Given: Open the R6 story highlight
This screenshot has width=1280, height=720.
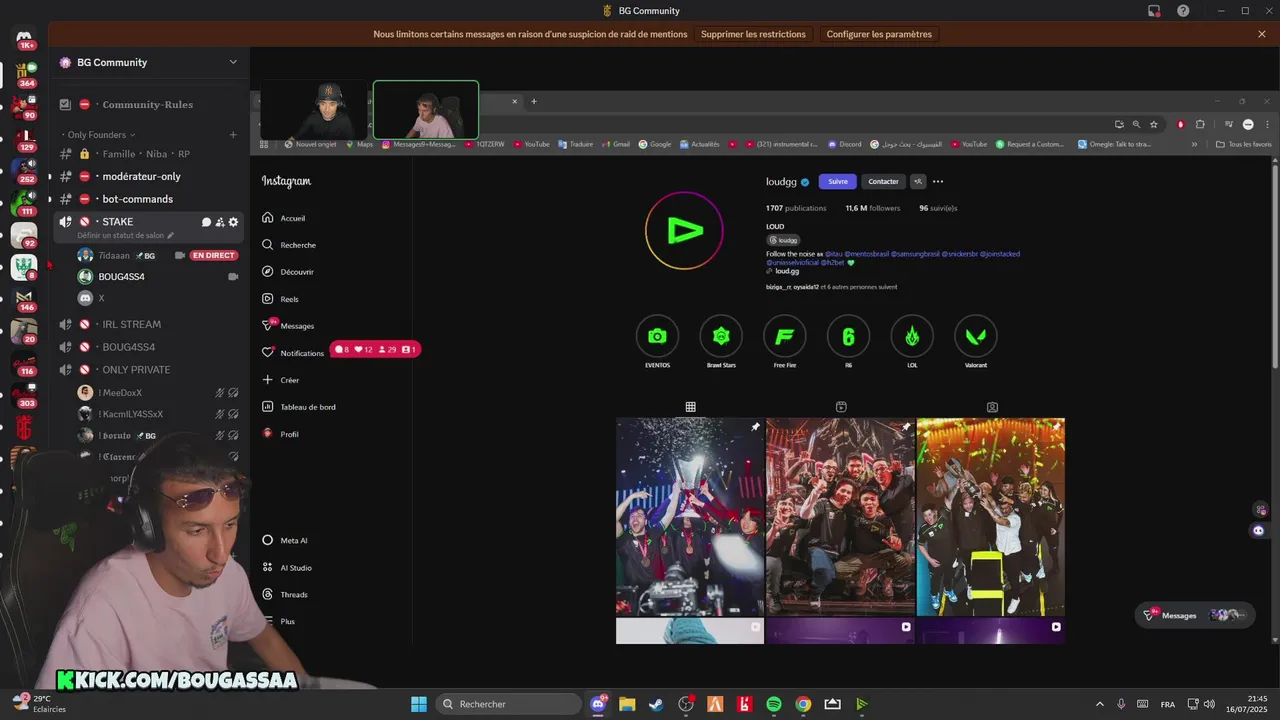Looking at the screenshot, I should [848, 337].
